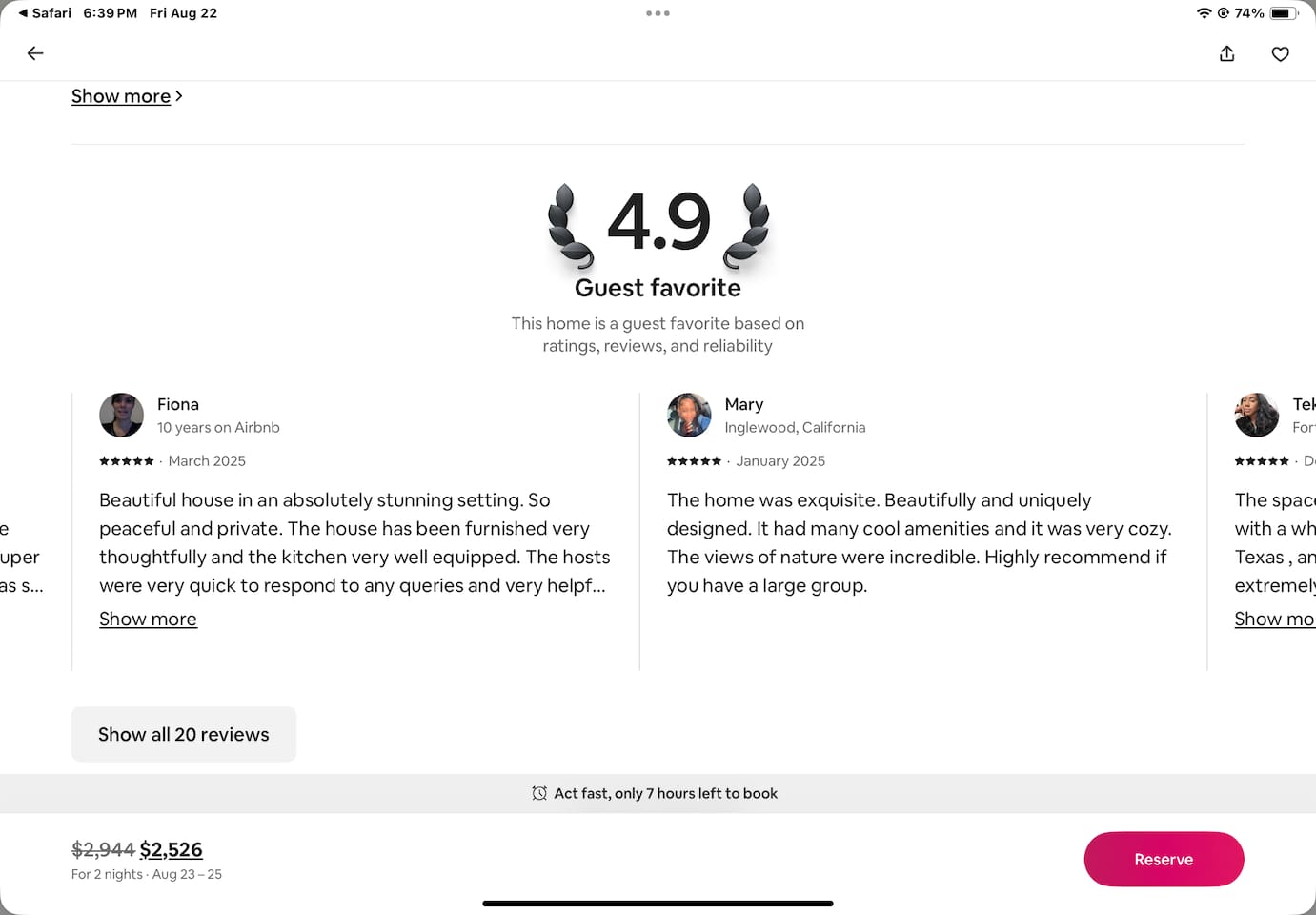Click the left laurel beside 4.9
The width and height of the screenshot is (1316, 915).
click(569, 226)
